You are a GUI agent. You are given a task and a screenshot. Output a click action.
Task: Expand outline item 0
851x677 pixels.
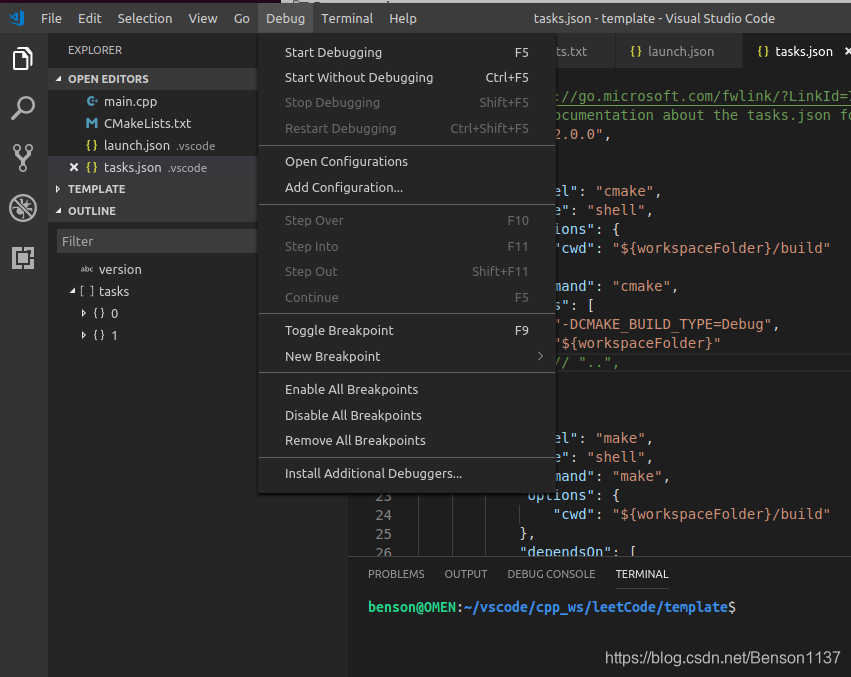click(x=83, y=313)
